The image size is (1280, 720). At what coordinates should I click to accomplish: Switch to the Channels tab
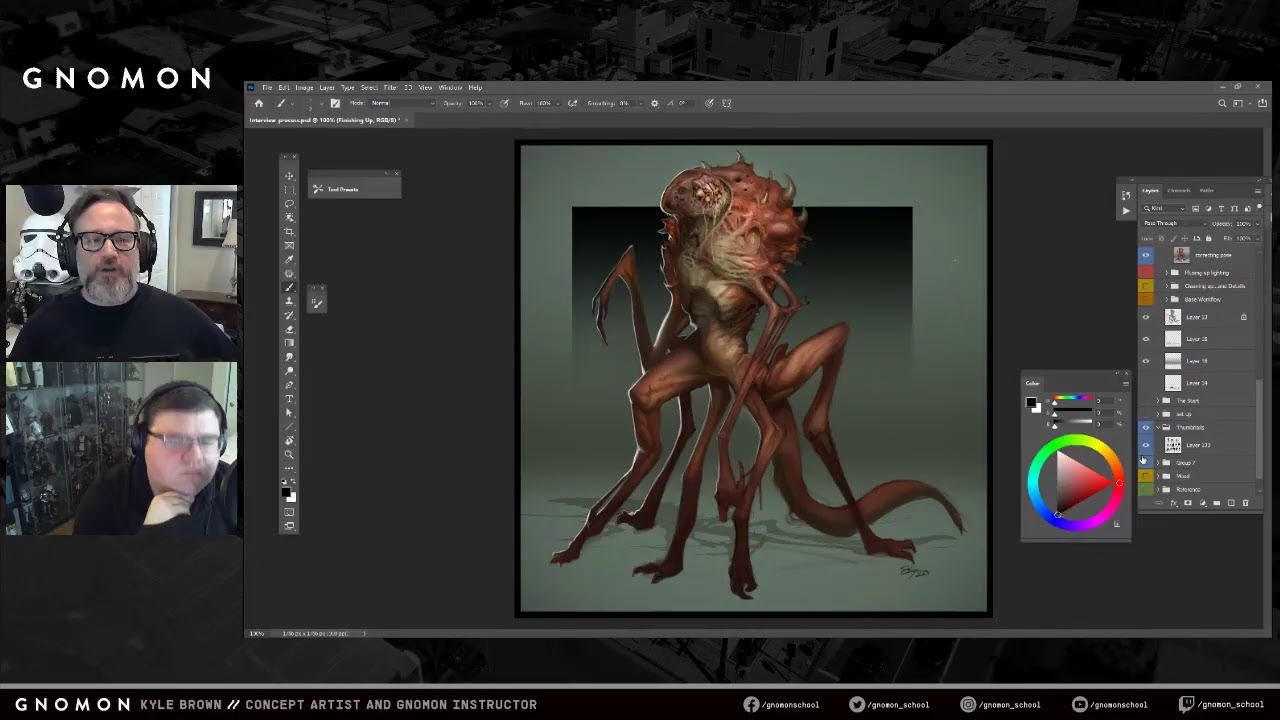point(1179,190)
